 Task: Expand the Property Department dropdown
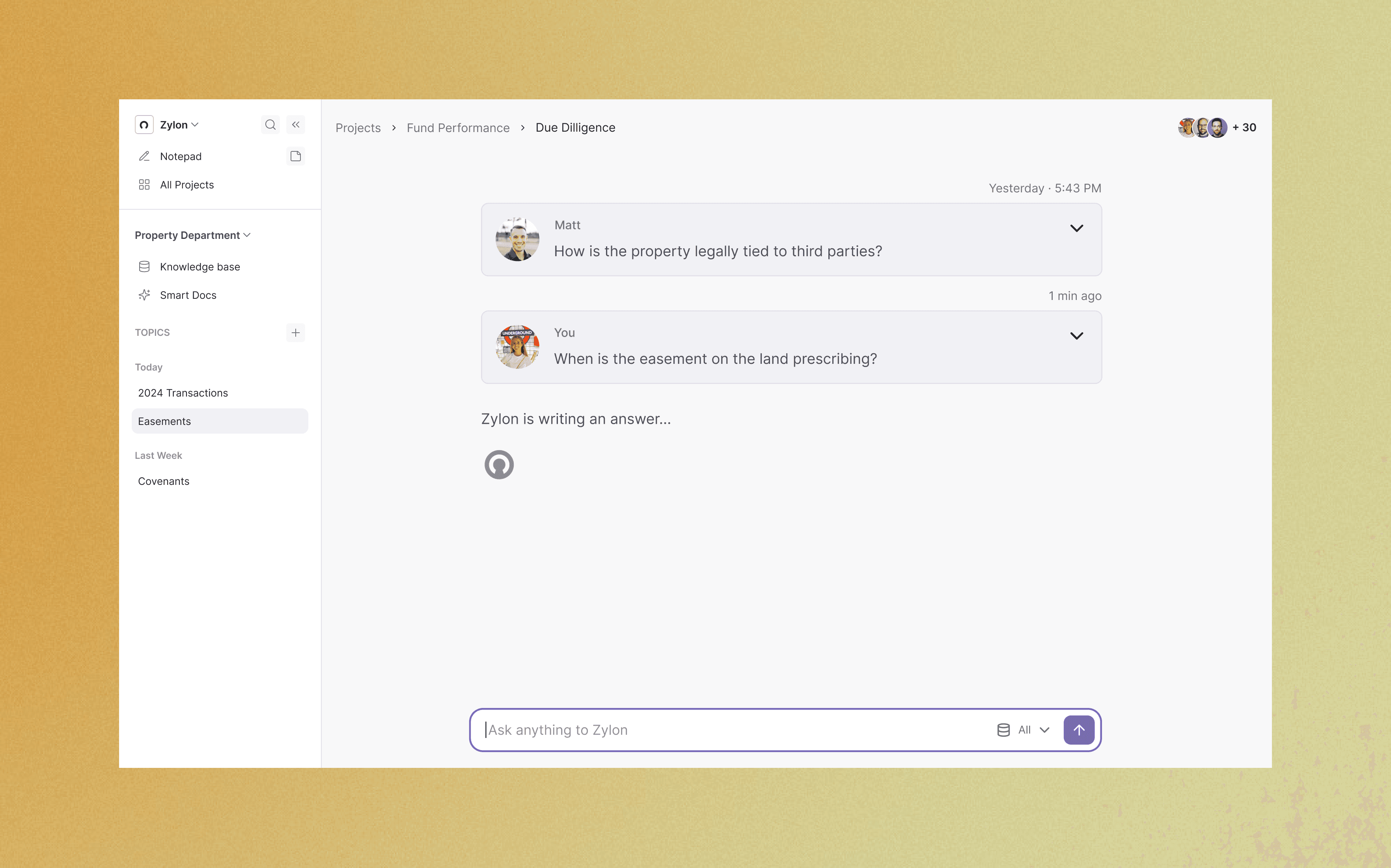193,235
